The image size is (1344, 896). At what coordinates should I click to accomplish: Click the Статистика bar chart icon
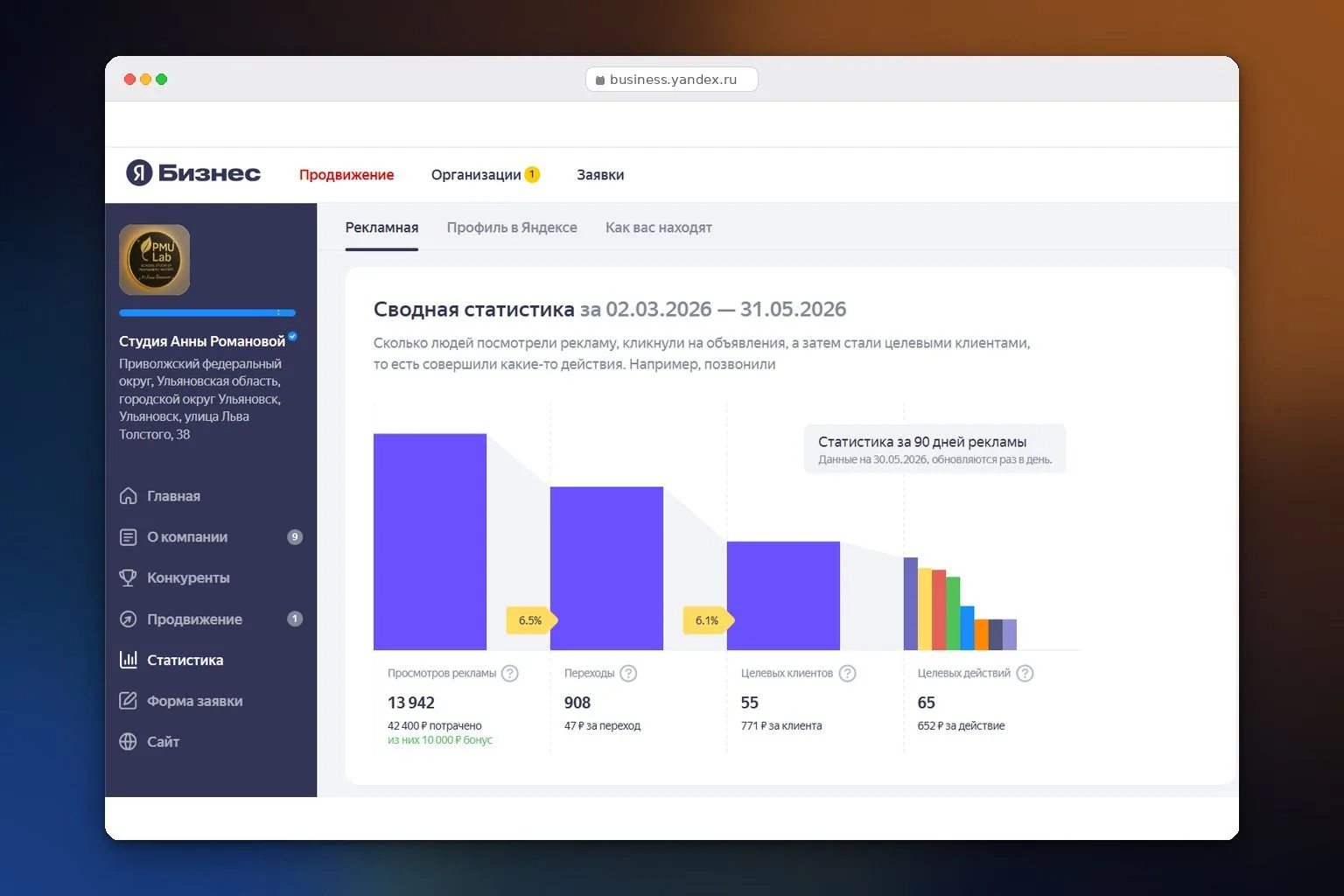click(x=128, y=660)
